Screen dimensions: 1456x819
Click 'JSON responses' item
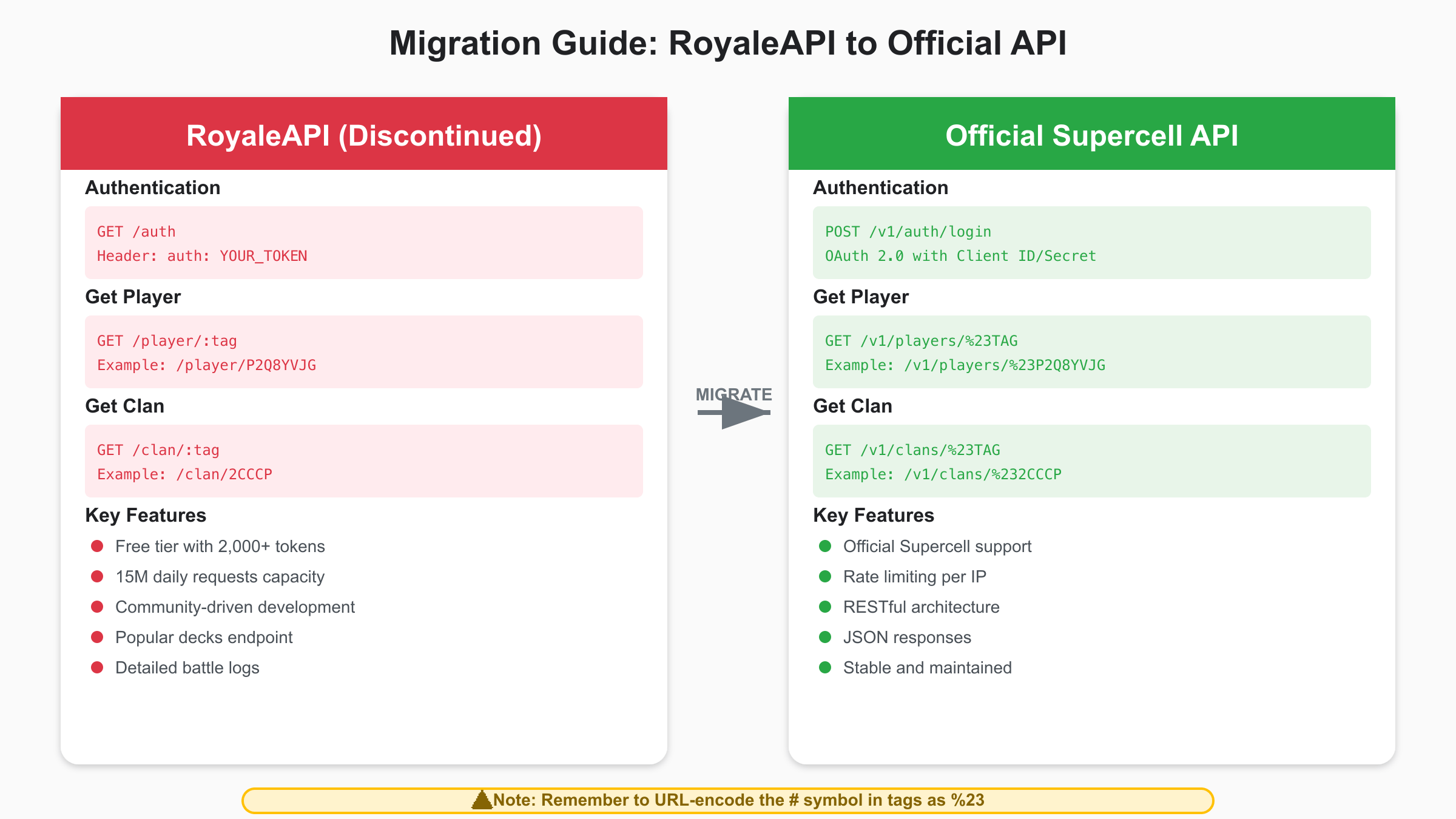(907, 638)
